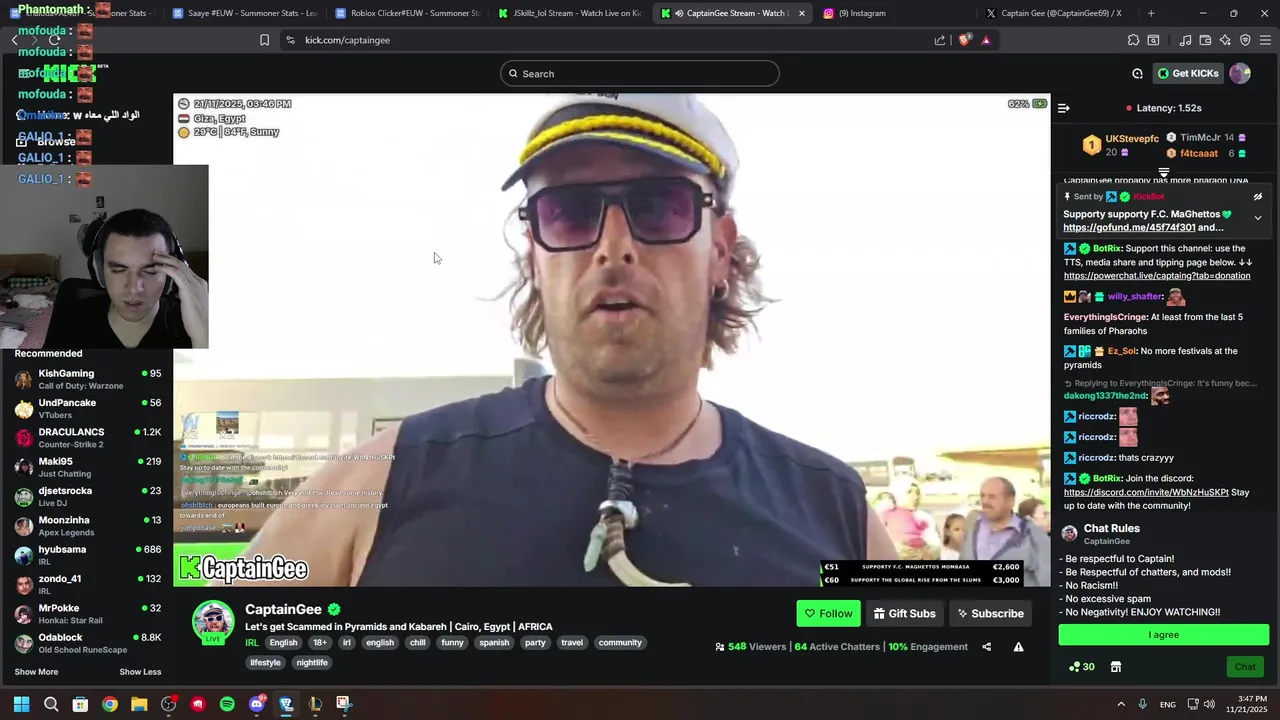Close the CaptainGee Stream browser tab
This screenshot has height=720, width=1280.
point(801,13)
